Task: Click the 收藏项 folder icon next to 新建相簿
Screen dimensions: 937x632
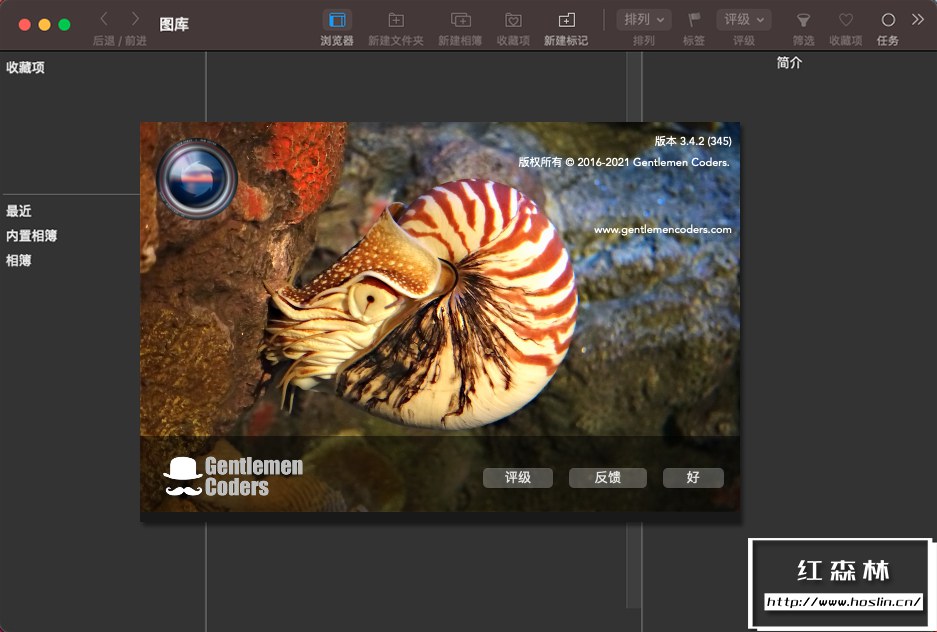Action: pos(513,20)
